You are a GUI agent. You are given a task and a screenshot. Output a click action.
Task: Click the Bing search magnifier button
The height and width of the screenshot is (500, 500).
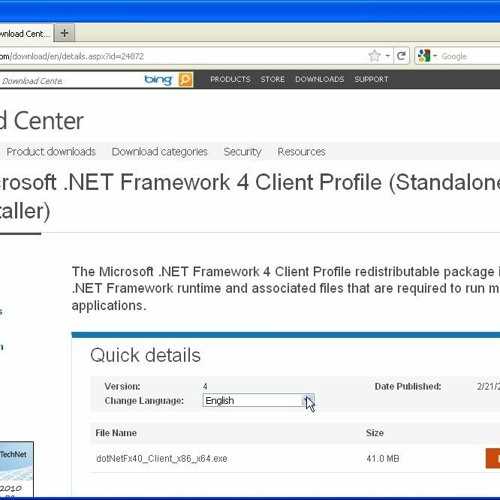point(185,80)
